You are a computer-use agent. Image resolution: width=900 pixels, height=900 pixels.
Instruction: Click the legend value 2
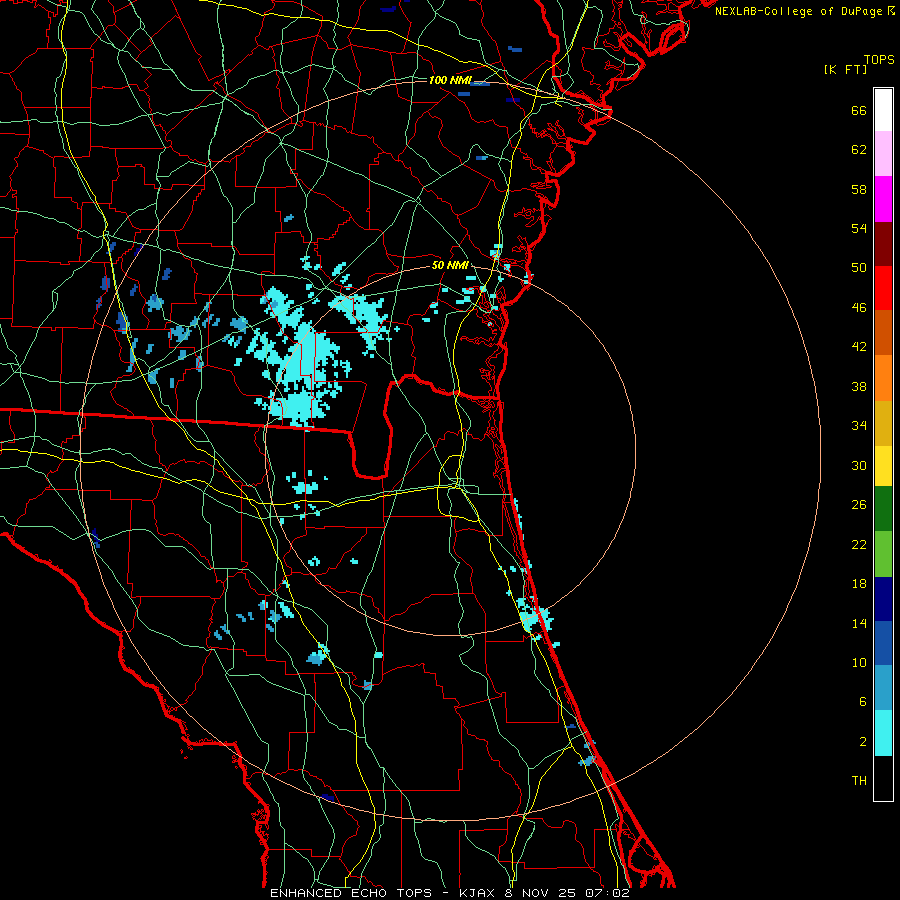863,741
